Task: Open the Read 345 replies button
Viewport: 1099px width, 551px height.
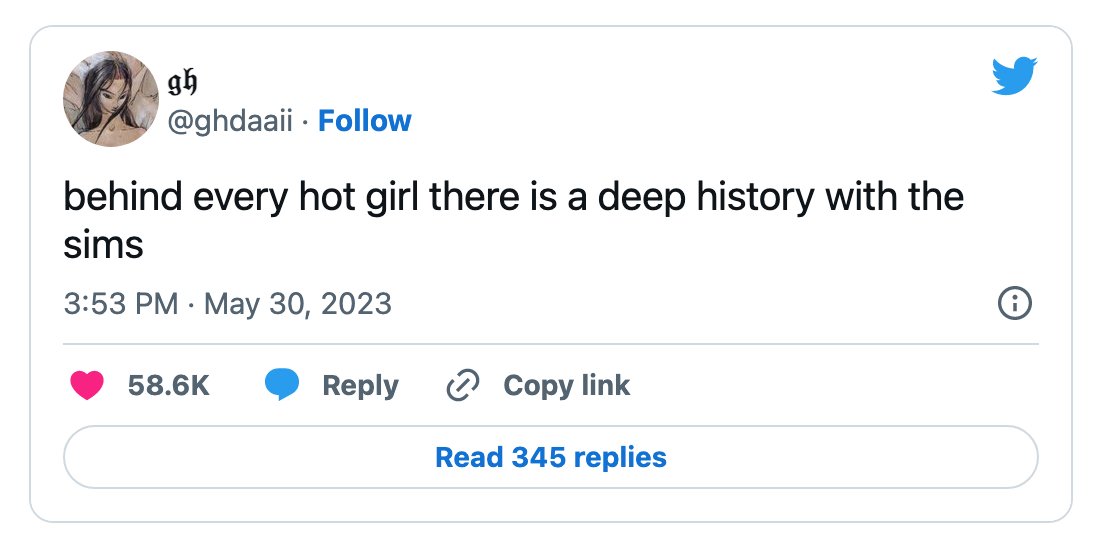Action: (550, 457)
